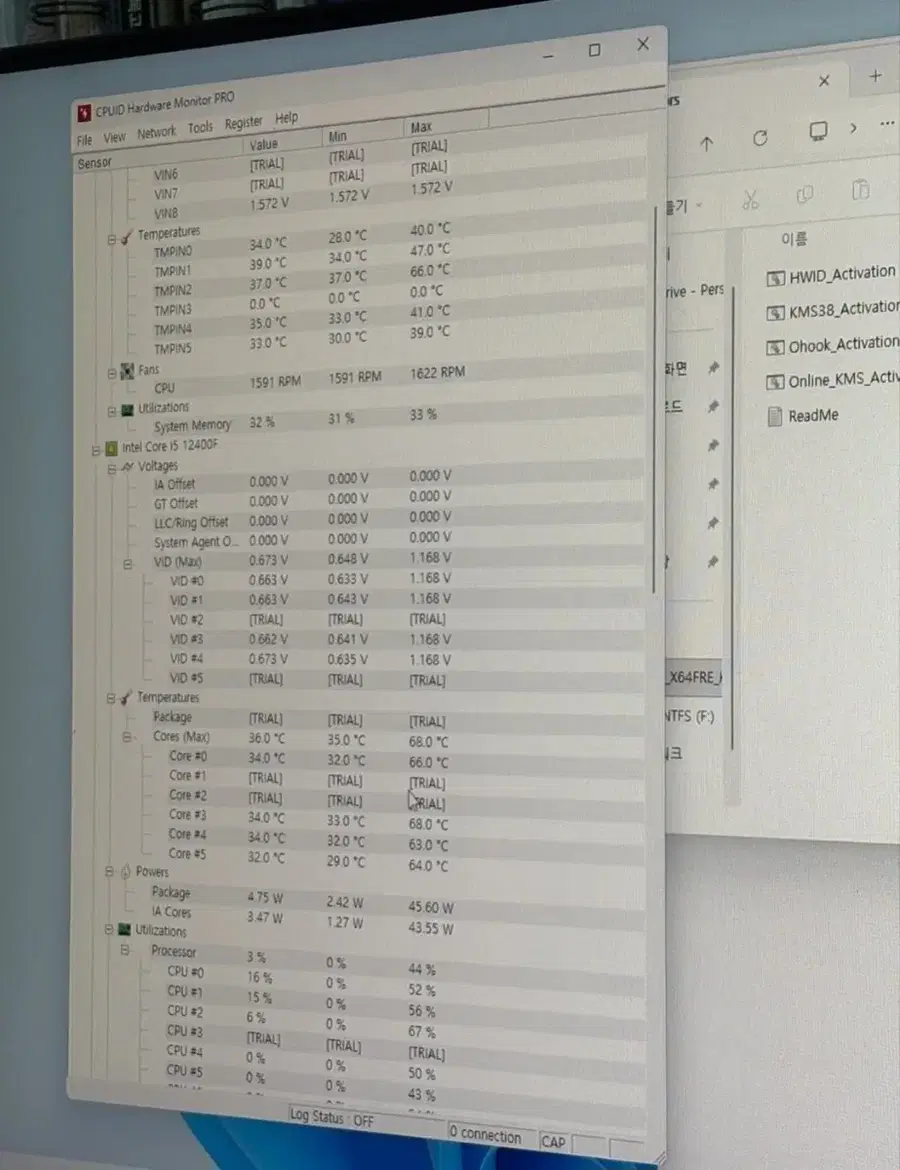
Task: Click the Hardware Monitor vertical scrollbar
Action: pos(654,399)
